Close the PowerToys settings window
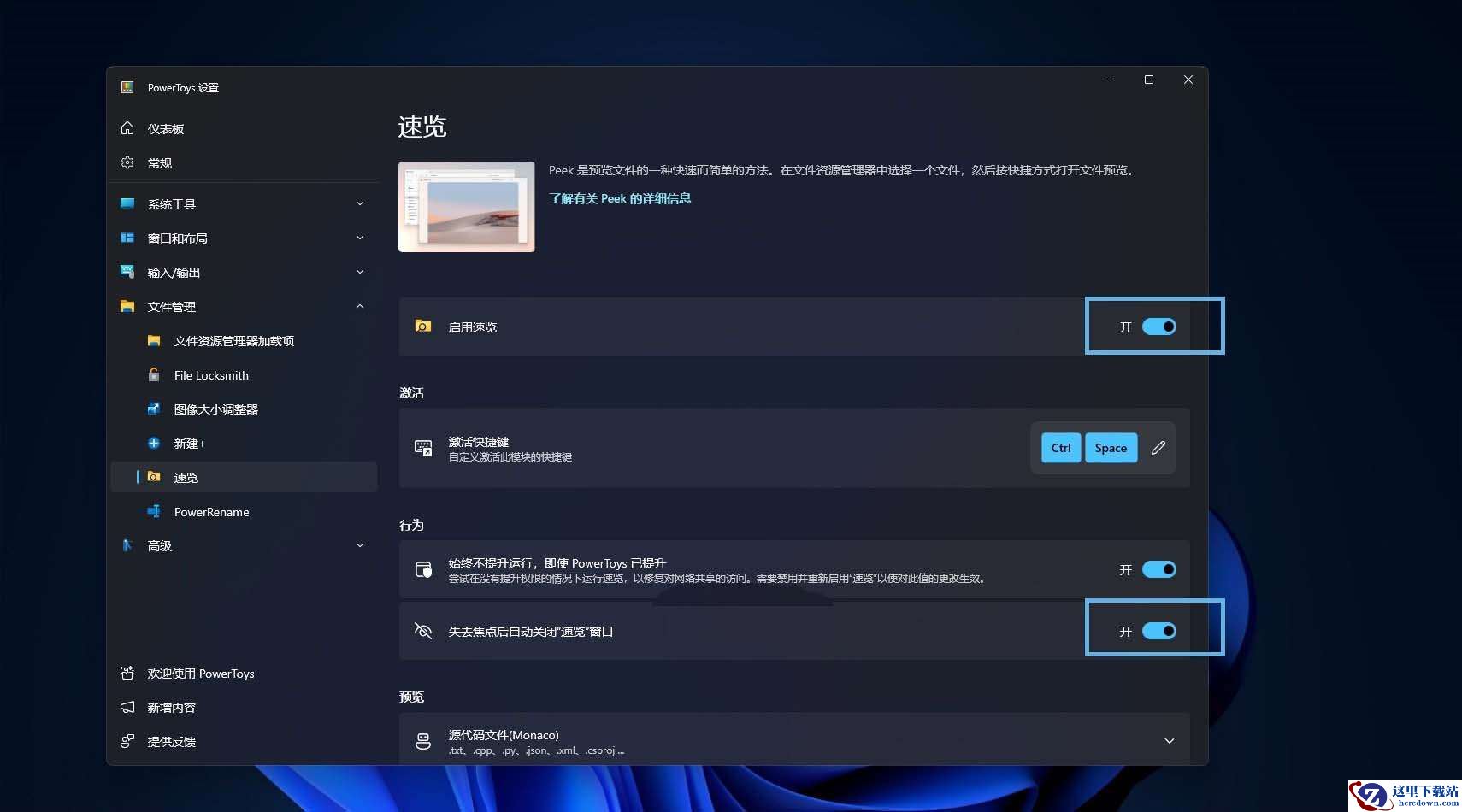This screenshot has width=1462, height=812. pos(1188,79)
